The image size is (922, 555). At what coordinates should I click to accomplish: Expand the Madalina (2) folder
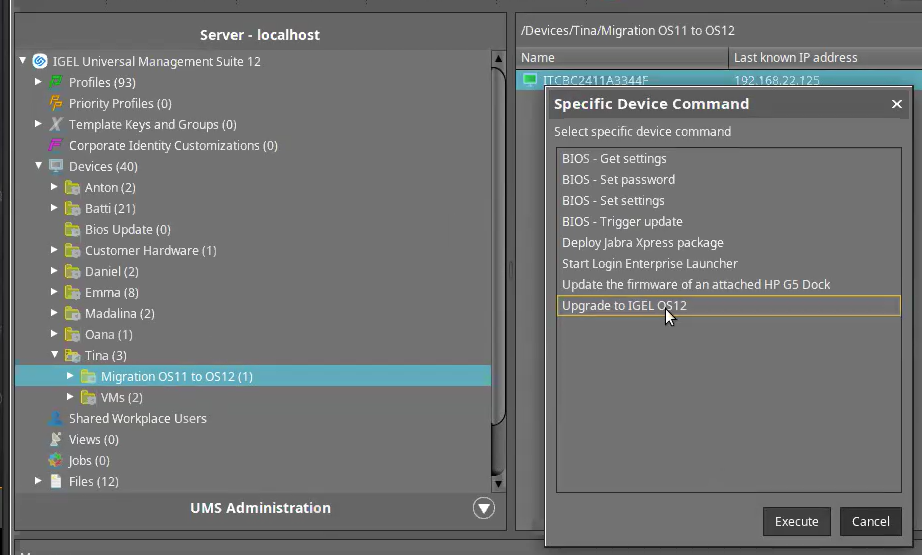point(54,313)
